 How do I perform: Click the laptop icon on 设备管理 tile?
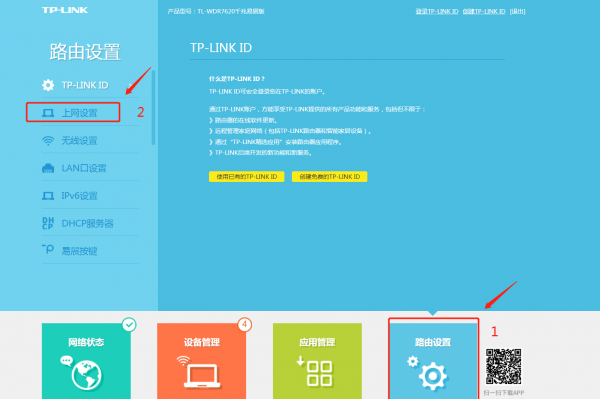tap(202, 376)
